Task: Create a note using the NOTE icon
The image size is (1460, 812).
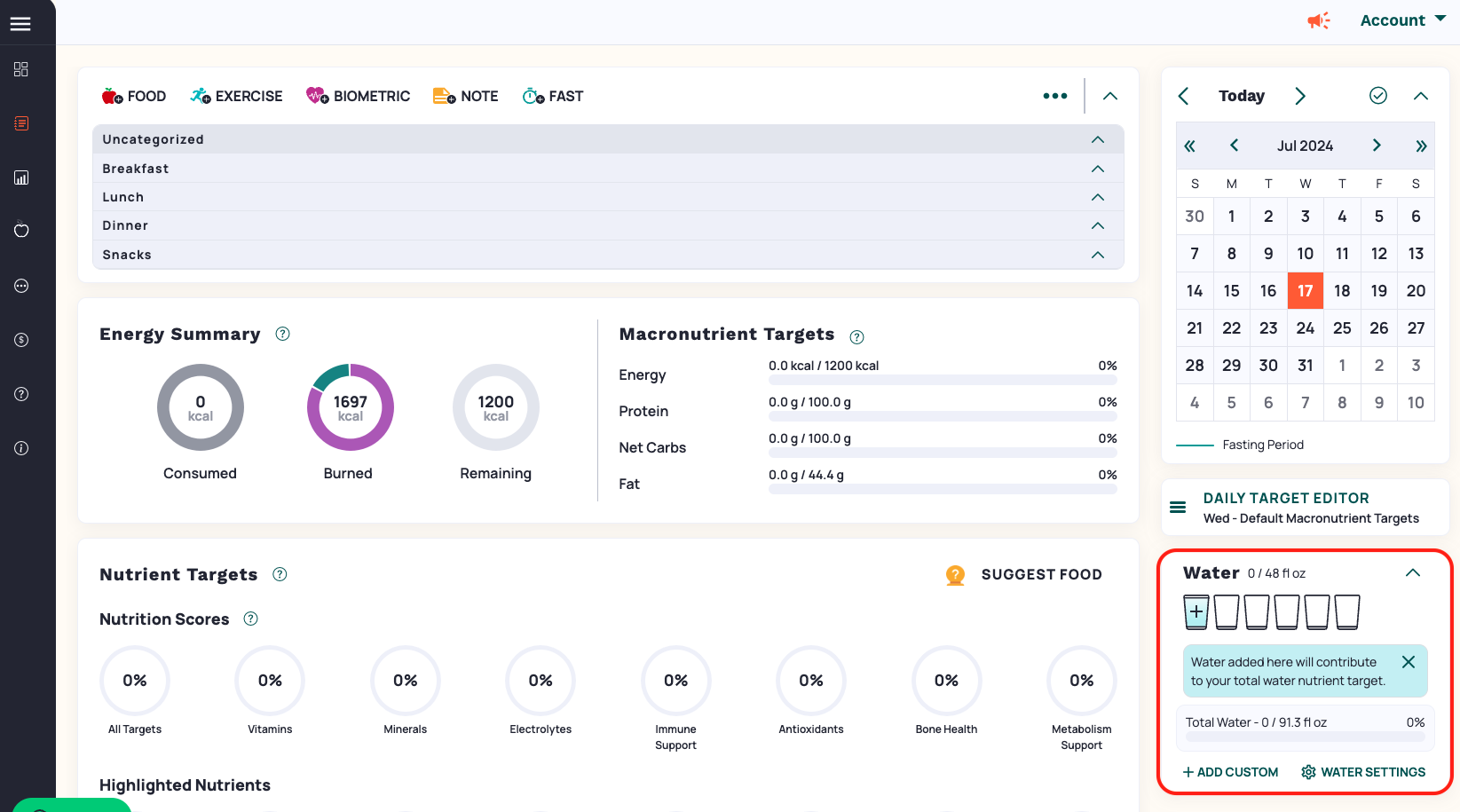Action: tap(444, 95)
